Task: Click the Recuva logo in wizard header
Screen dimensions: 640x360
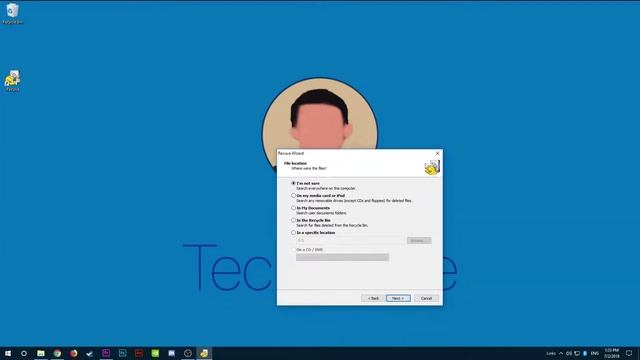Action: point(432,167)
